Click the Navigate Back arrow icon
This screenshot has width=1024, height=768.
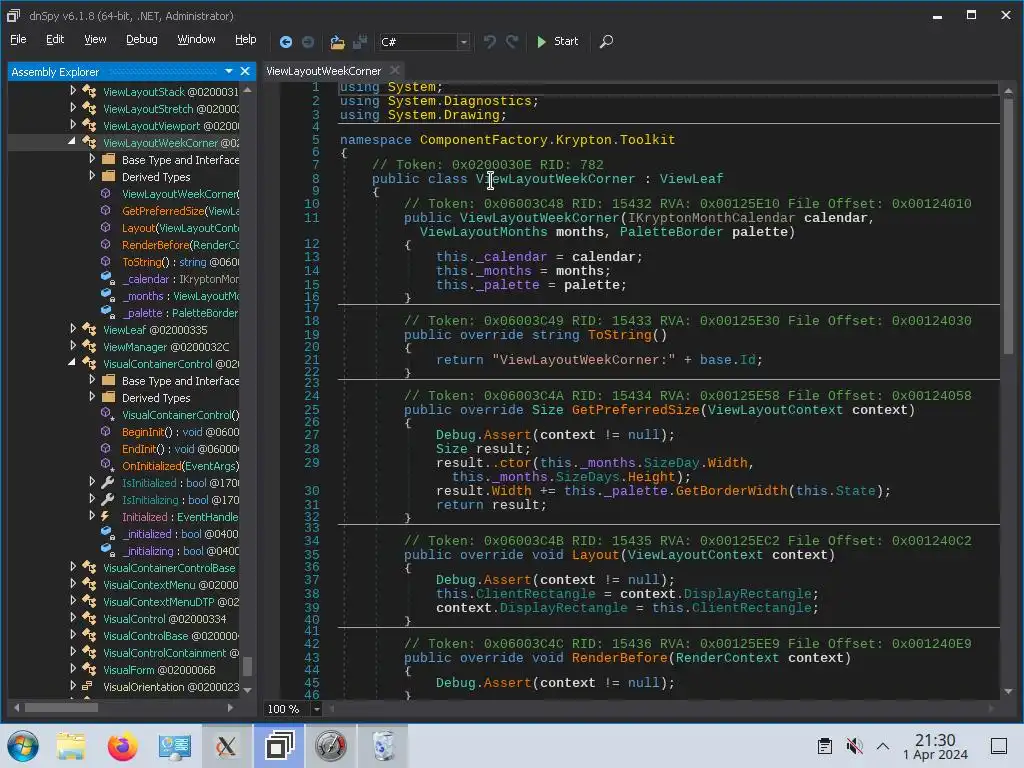tap(286, 42)
